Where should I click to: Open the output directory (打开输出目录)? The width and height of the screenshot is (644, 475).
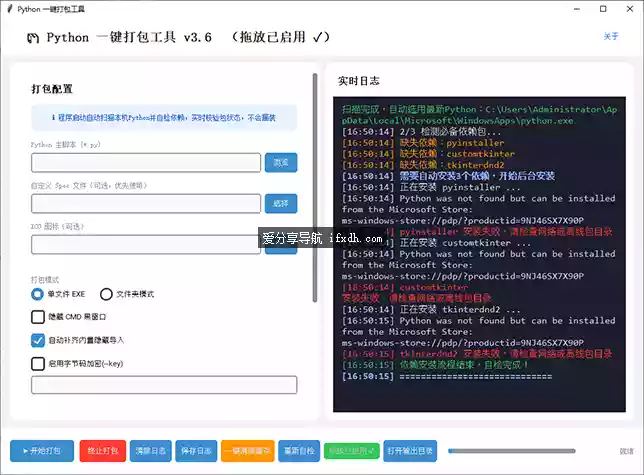tap(410, 451)
